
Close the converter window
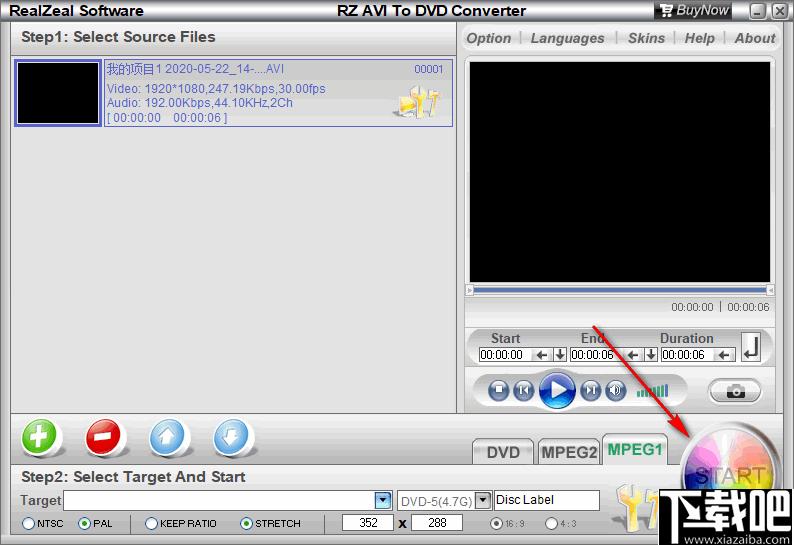[779, 11]
